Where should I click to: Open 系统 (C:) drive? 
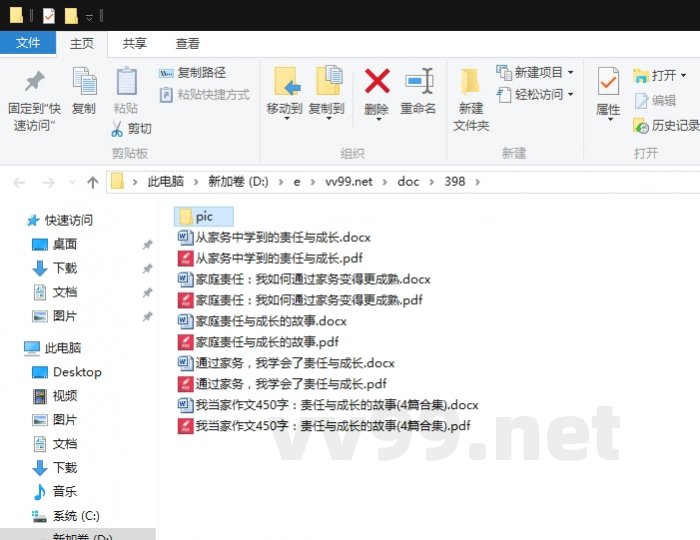pos(66,515)
